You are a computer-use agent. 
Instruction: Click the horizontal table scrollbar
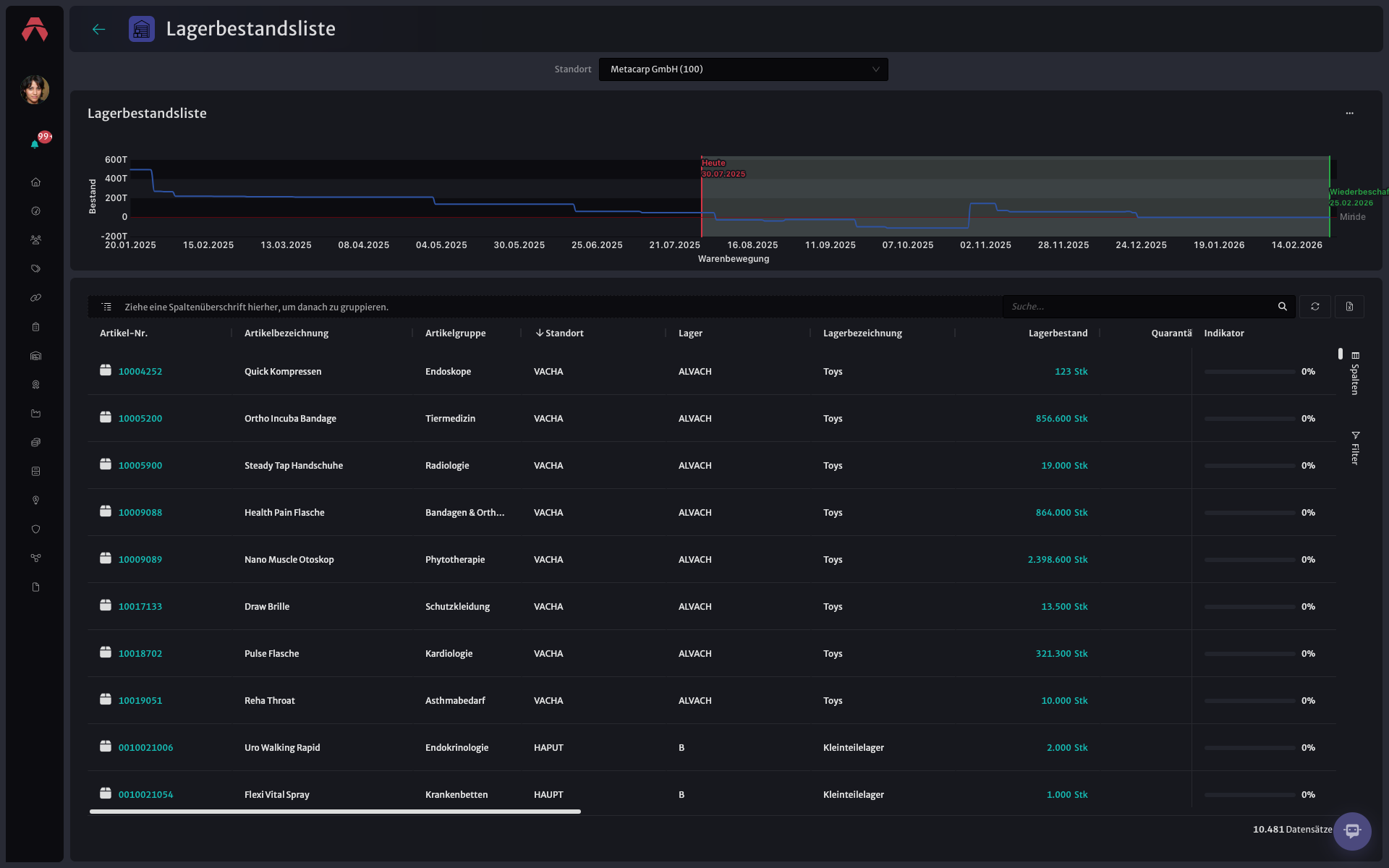coord(335,812)
